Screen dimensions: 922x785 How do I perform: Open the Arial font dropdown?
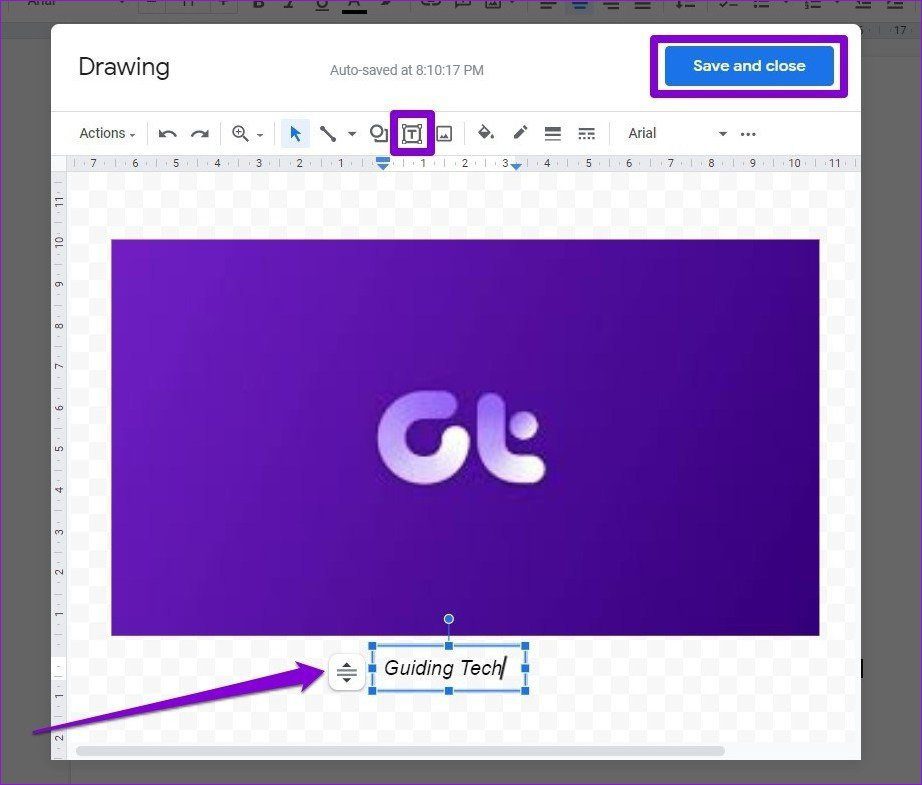coord(677,133)
